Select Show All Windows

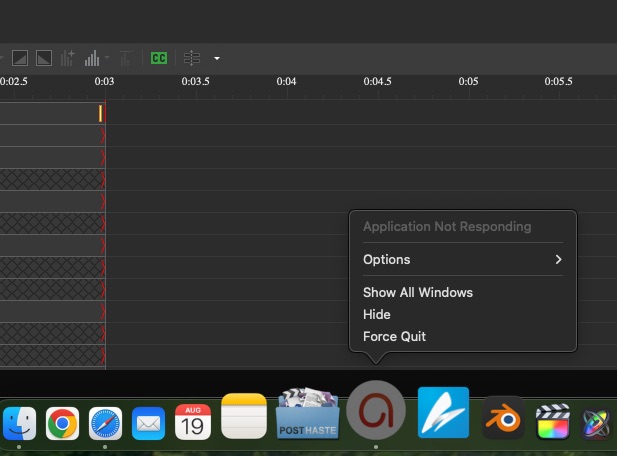coord(417,292)
